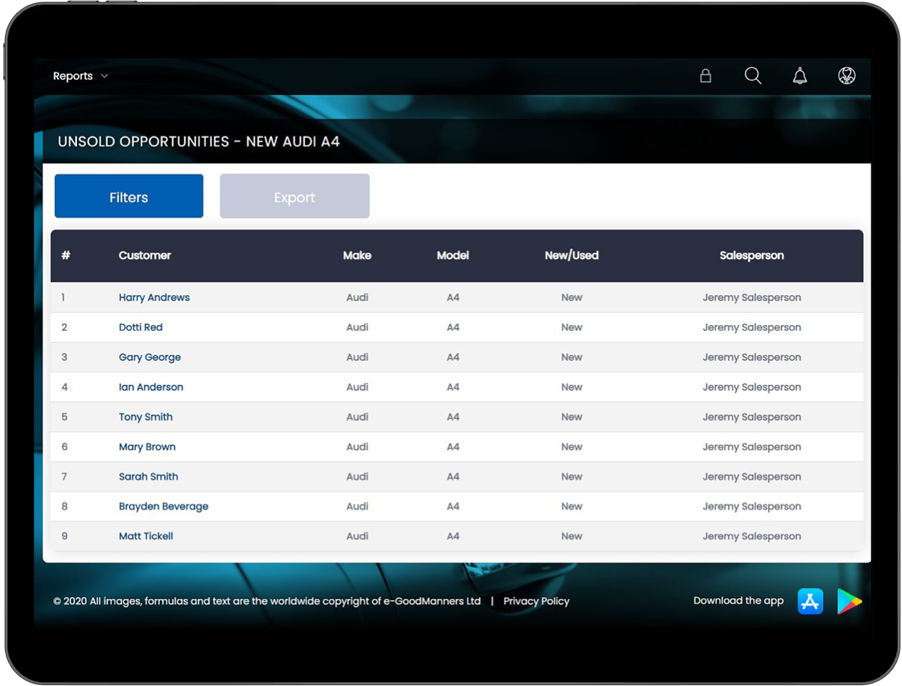
Task: Click the Export button
Action: 294,197
